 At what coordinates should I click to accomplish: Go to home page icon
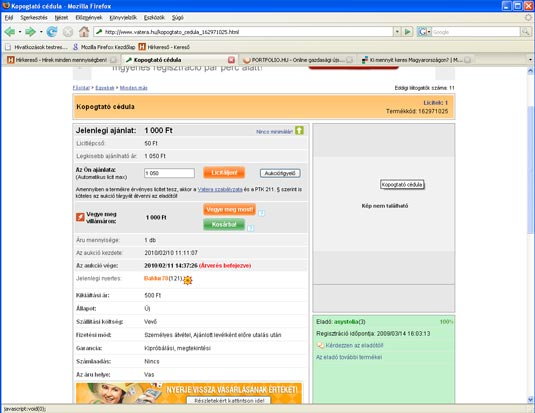coord(84,32)
